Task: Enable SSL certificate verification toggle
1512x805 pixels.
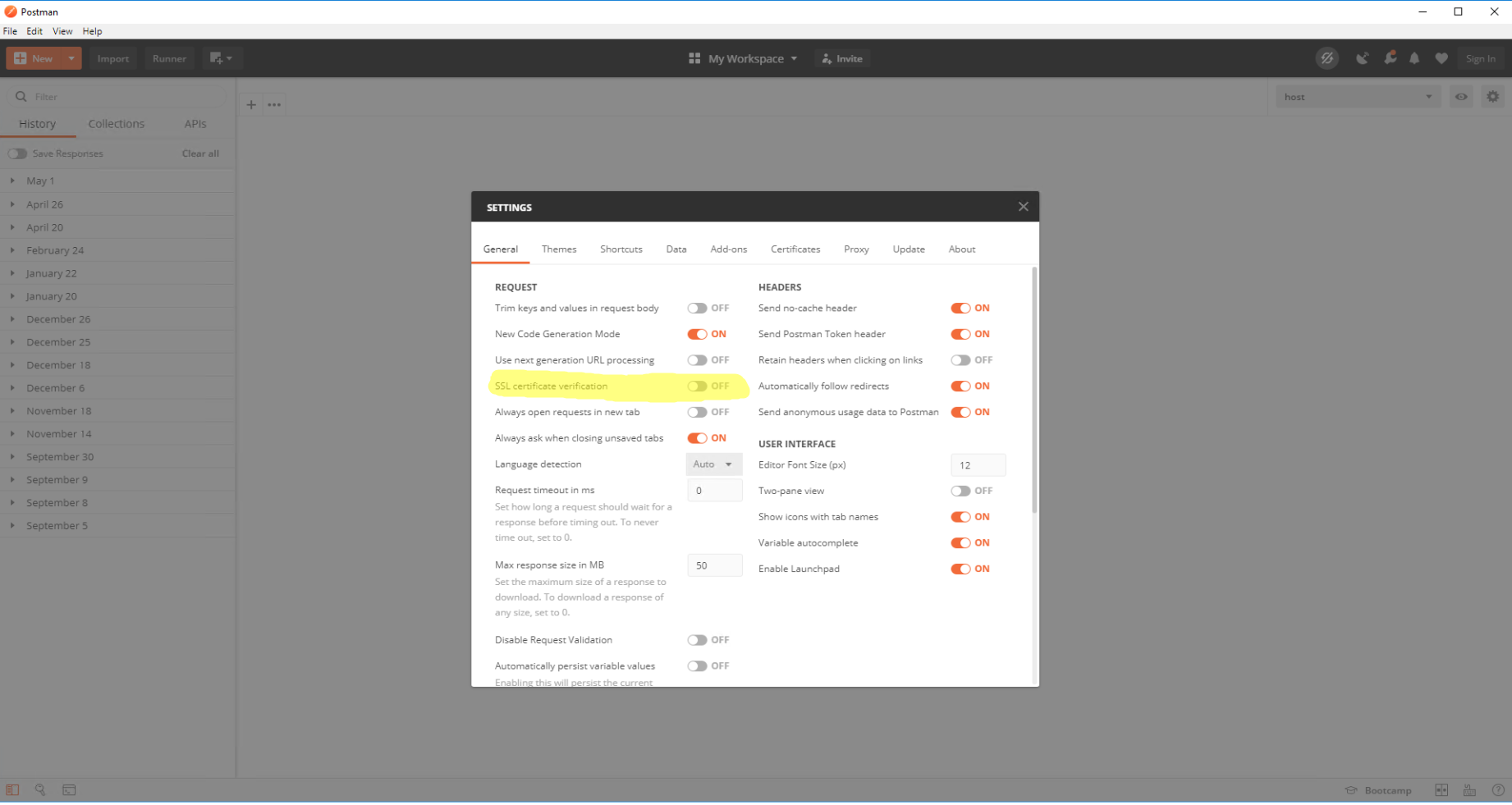Action: [697, 386]
